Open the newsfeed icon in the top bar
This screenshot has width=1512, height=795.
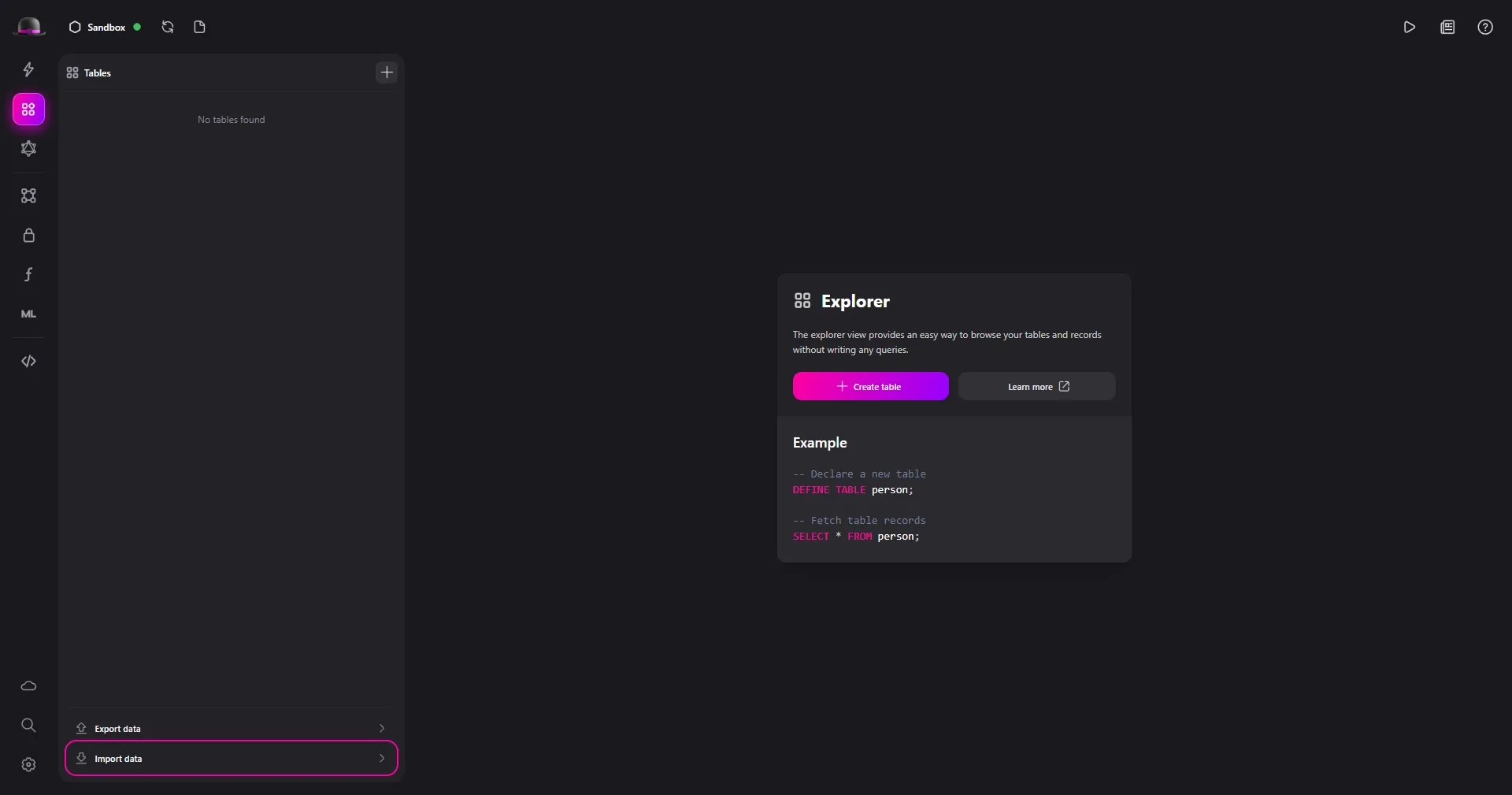coord(1447,27)
